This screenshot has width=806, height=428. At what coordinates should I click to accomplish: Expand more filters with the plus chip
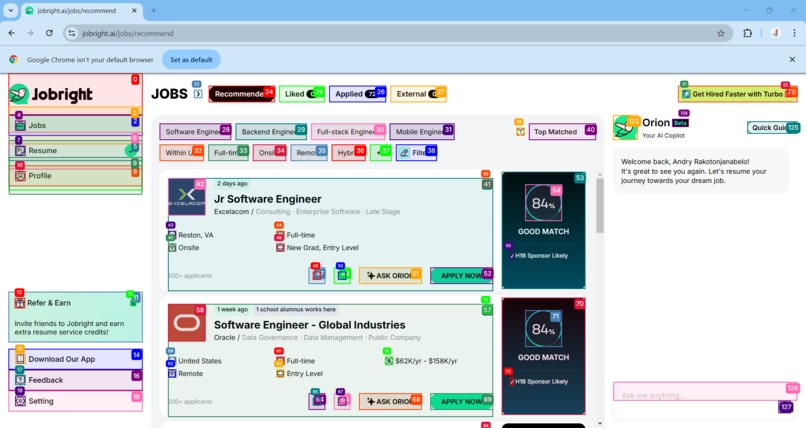[x=380, y=153]
